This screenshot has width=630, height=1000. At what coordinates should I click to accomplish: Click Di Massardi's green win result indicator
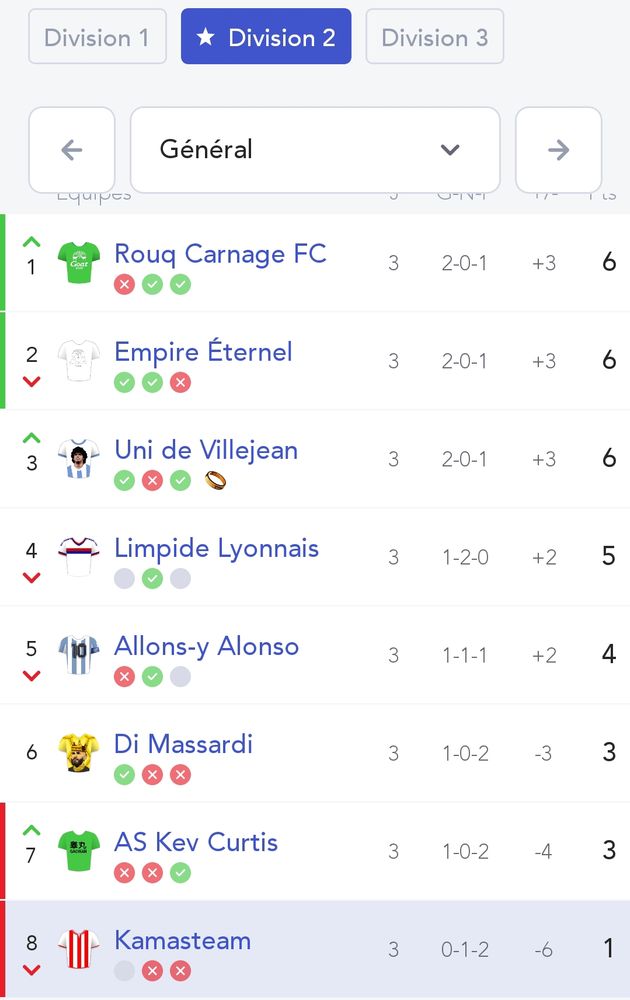pos(124,775)
